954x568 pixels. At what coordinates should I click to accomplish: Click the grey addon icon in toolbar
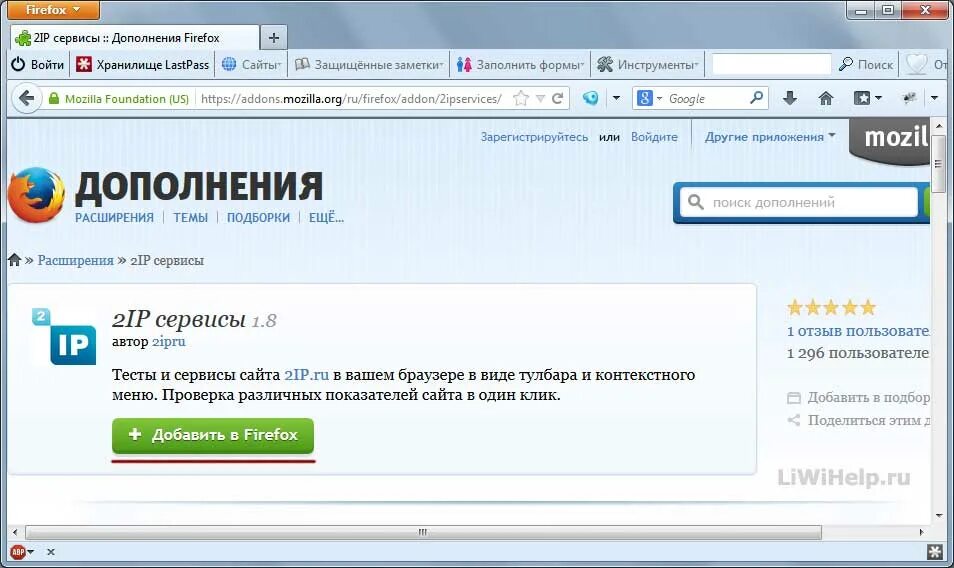tap(910, 98)
